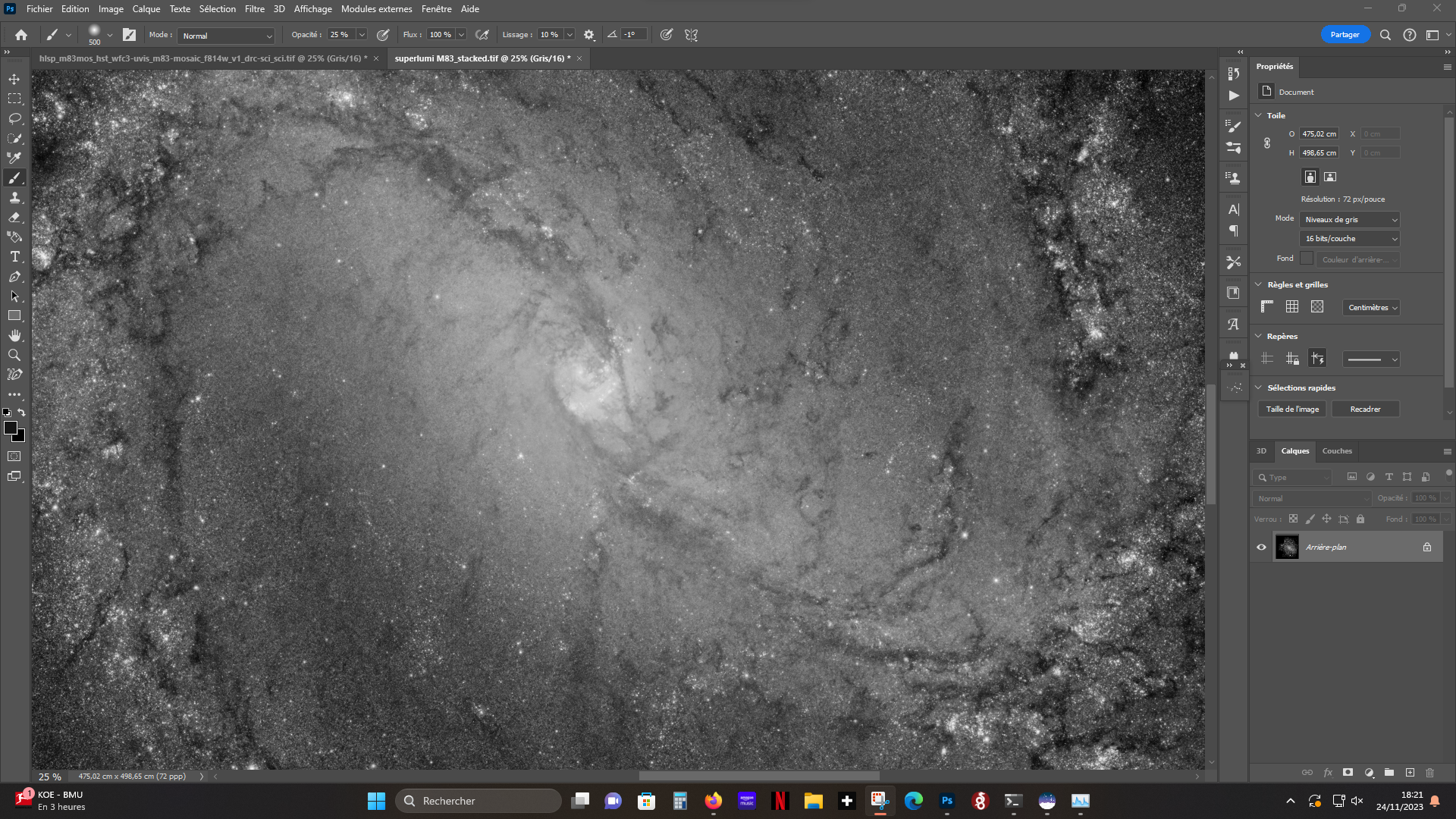Image resolution: width=1456 pixels, height=819 pixels.
Task: Open the Niveaux de gris mode dropdown
Action: 1350,219
